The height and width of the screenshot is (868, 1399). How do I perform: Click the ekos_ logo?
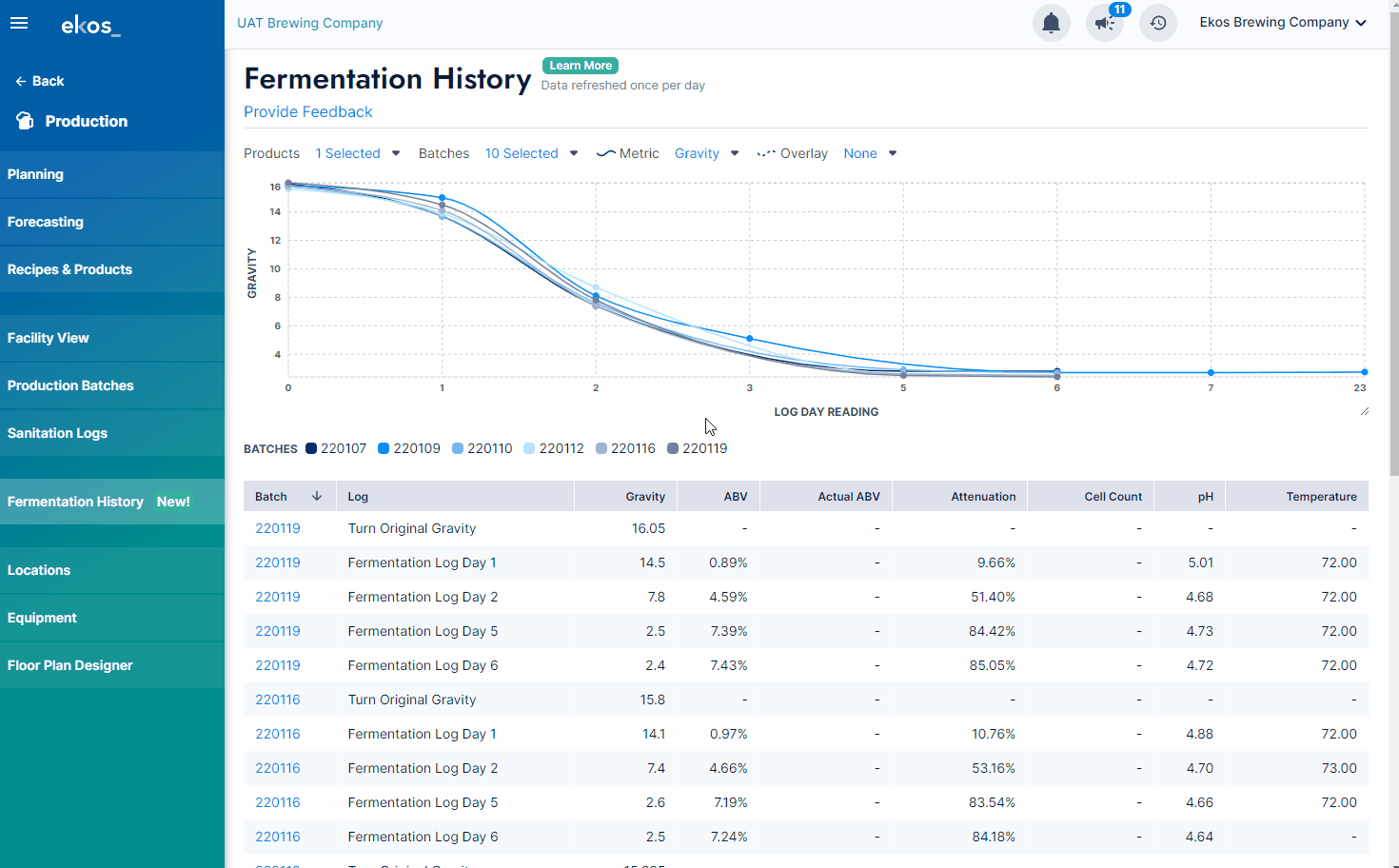[x=90, y=26]
